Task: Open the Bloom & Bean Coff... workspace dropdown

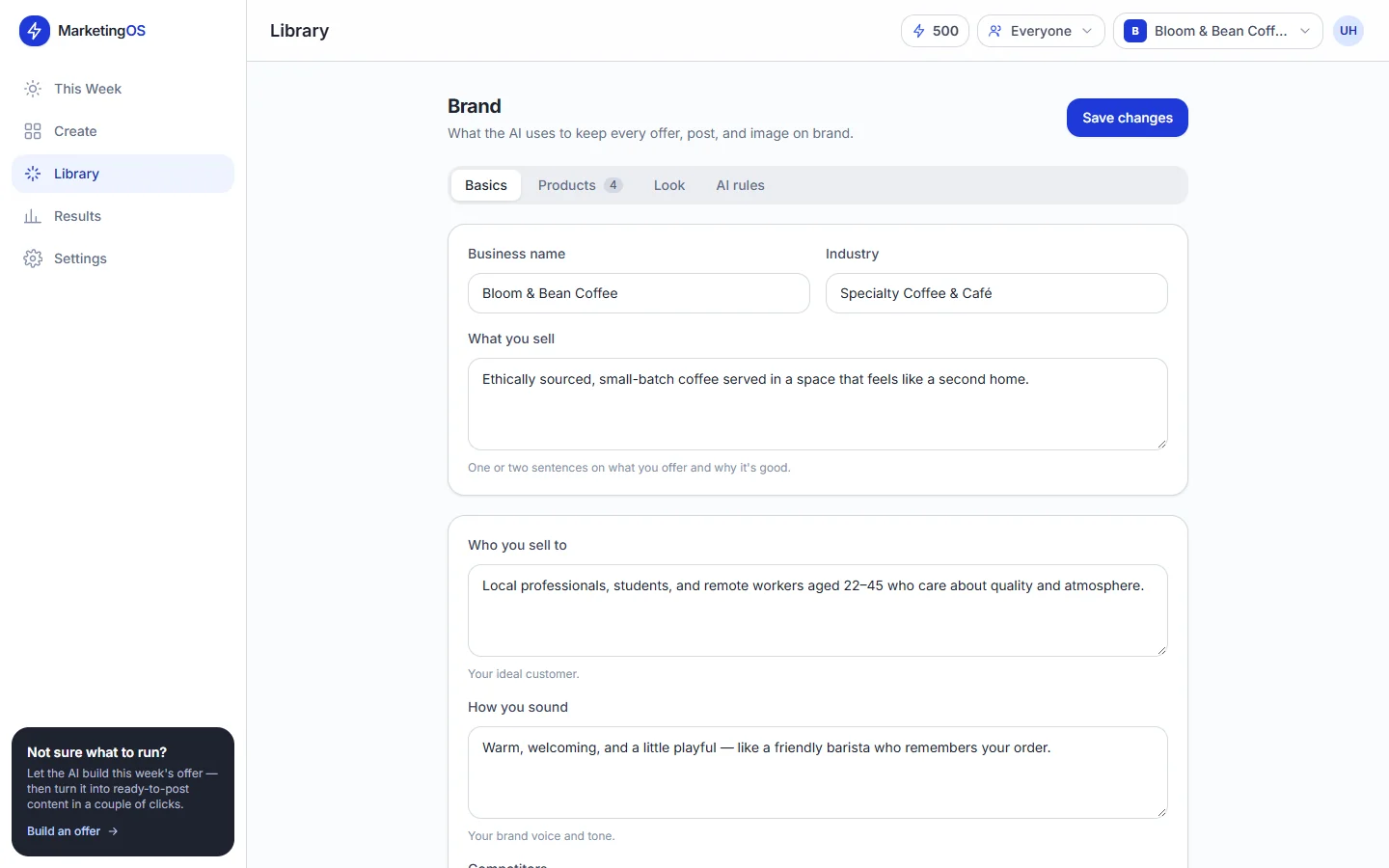Action: pyautogui.click(x=1218, y=31)
